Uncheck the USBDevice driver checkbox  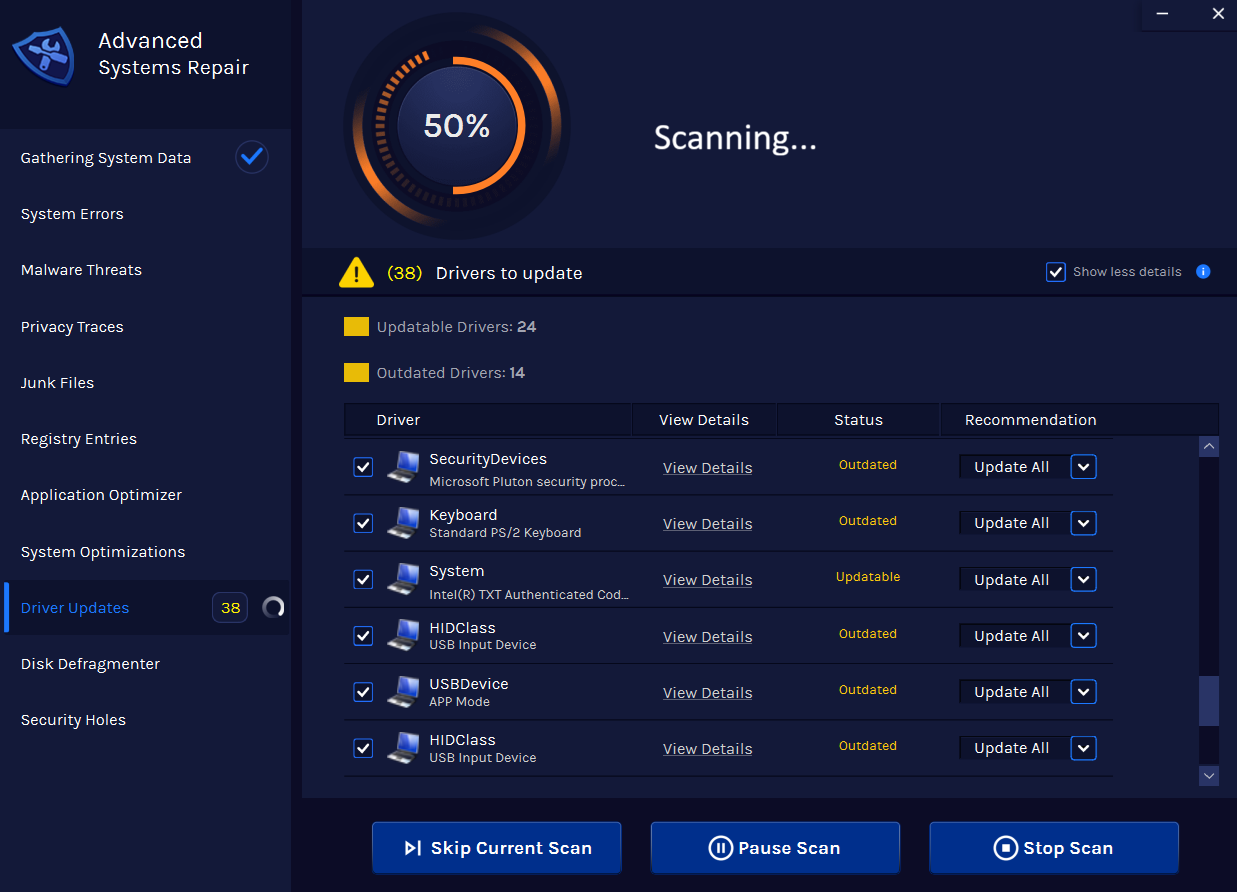[363, 692]
